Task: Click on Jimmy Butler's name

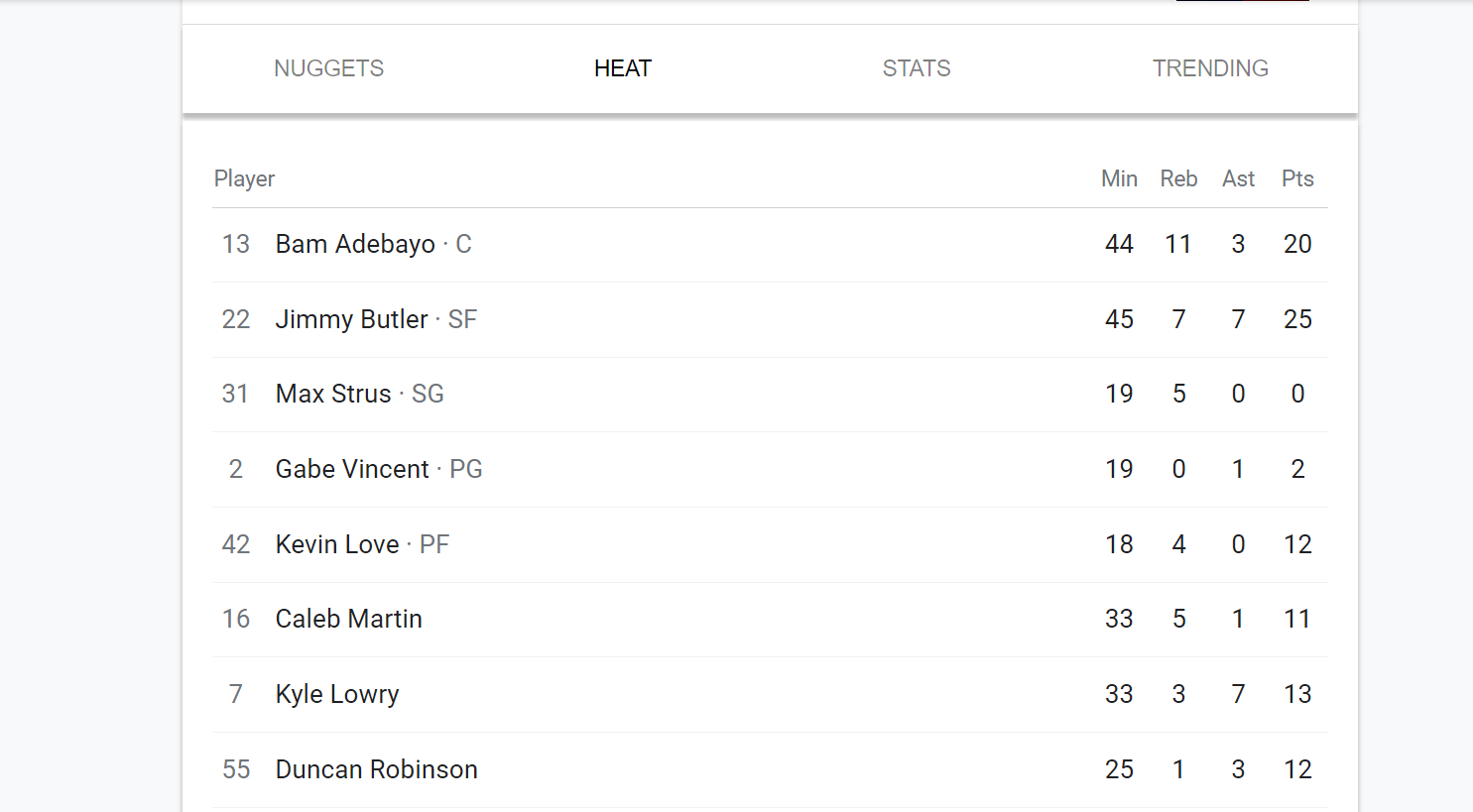Action: (x=351, y=319)
